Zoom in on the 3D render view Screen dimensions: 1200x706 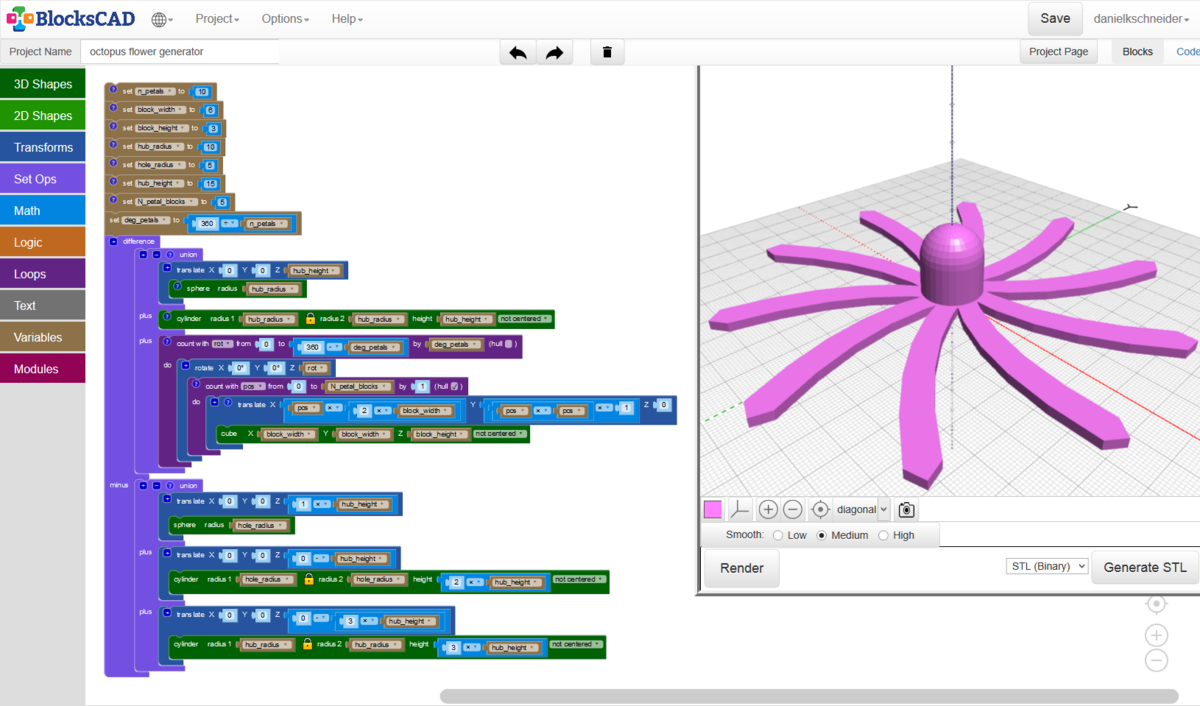pyautogui.click(x=768, y=510)
